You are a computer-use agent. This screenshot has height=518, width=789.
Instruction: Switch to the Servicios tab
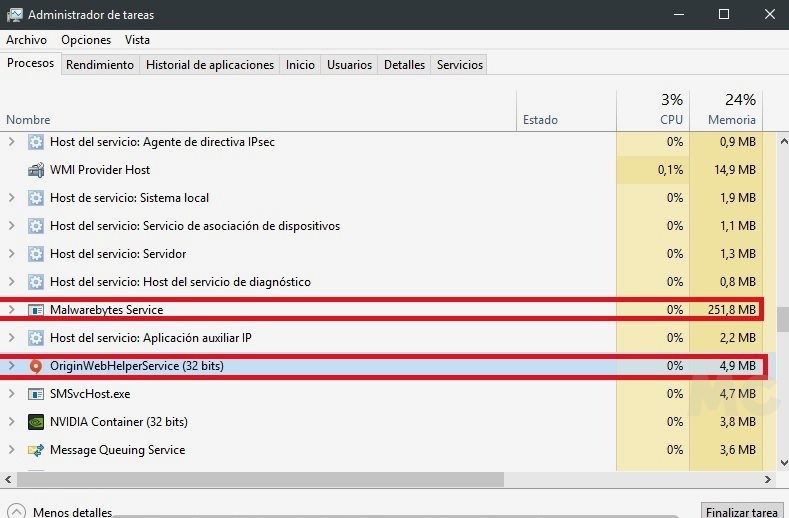(459, 65)
